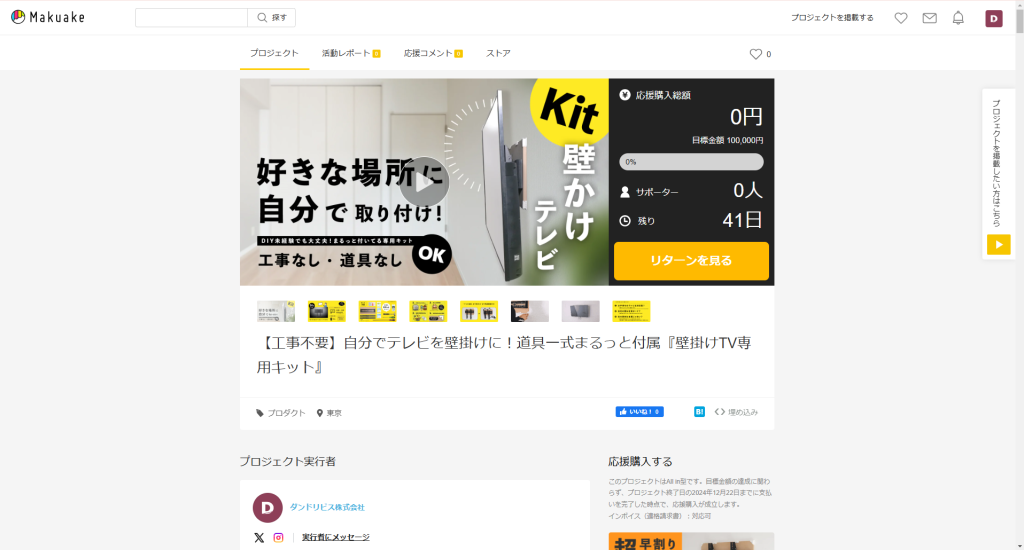Viewport: 1024px width, 550px height.
Task: Open the ストア tab
Action: 498,54
